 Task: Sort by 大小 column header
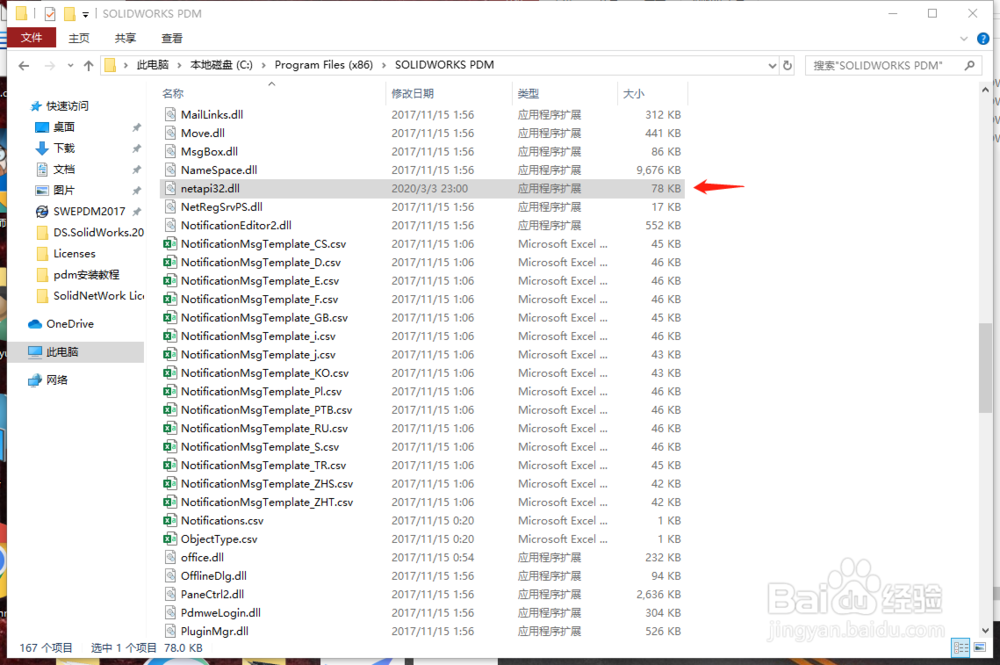(x=633, y=94)
